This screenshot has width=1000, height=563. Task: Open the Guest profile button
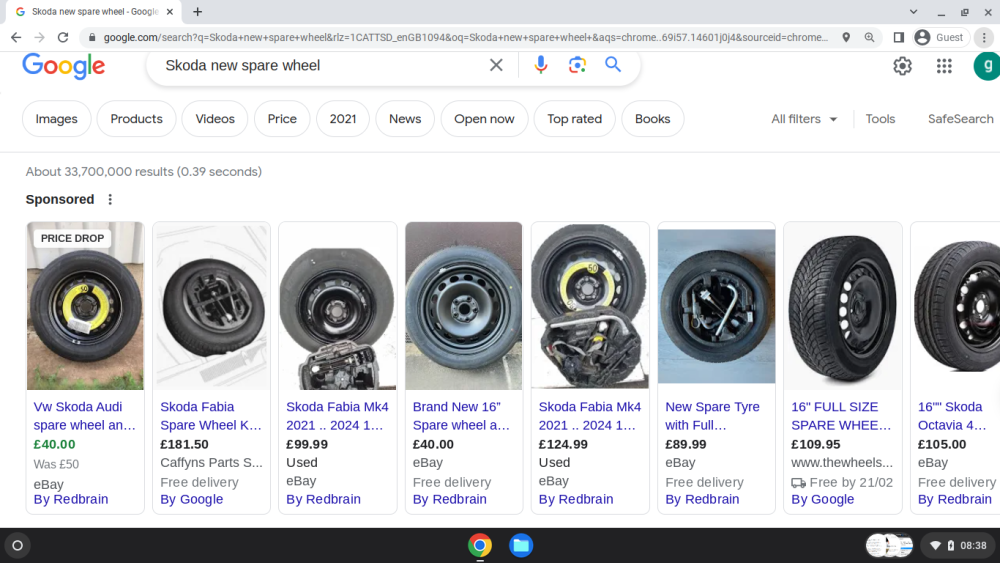940,38
